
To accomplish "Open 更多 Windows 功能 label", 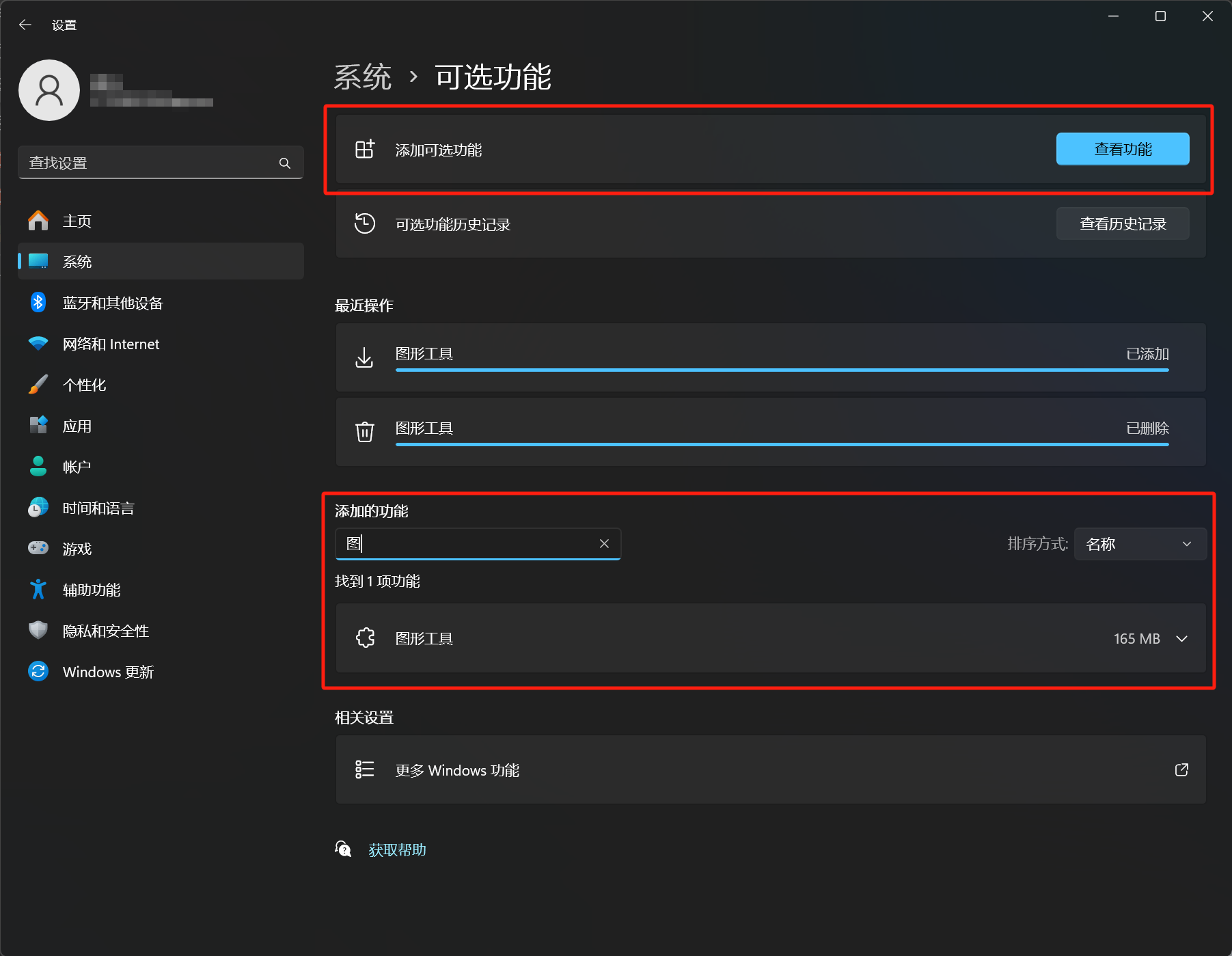I will [457, 770].
